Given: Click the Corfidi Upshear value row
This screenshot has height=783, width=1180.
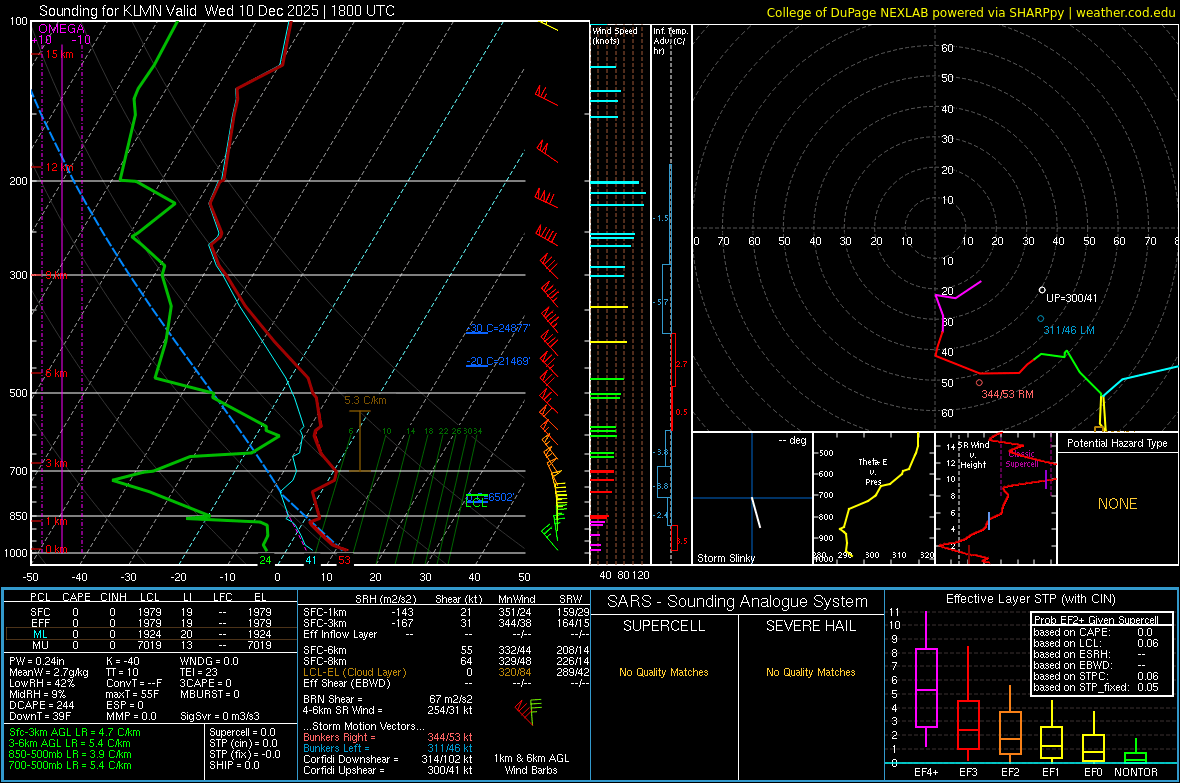Looking at the screenshot, I should (388, 770).
